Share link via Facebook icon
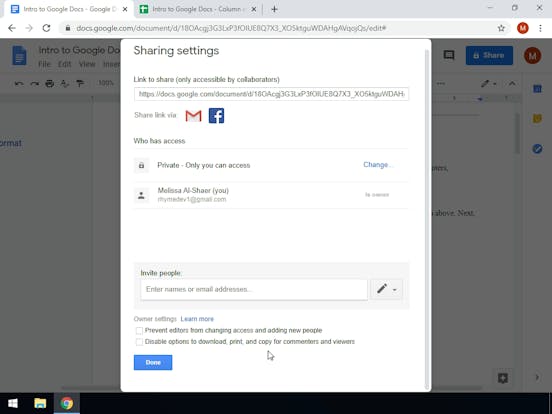The width and height of the screenshot is (552, 414). [216, 116]
